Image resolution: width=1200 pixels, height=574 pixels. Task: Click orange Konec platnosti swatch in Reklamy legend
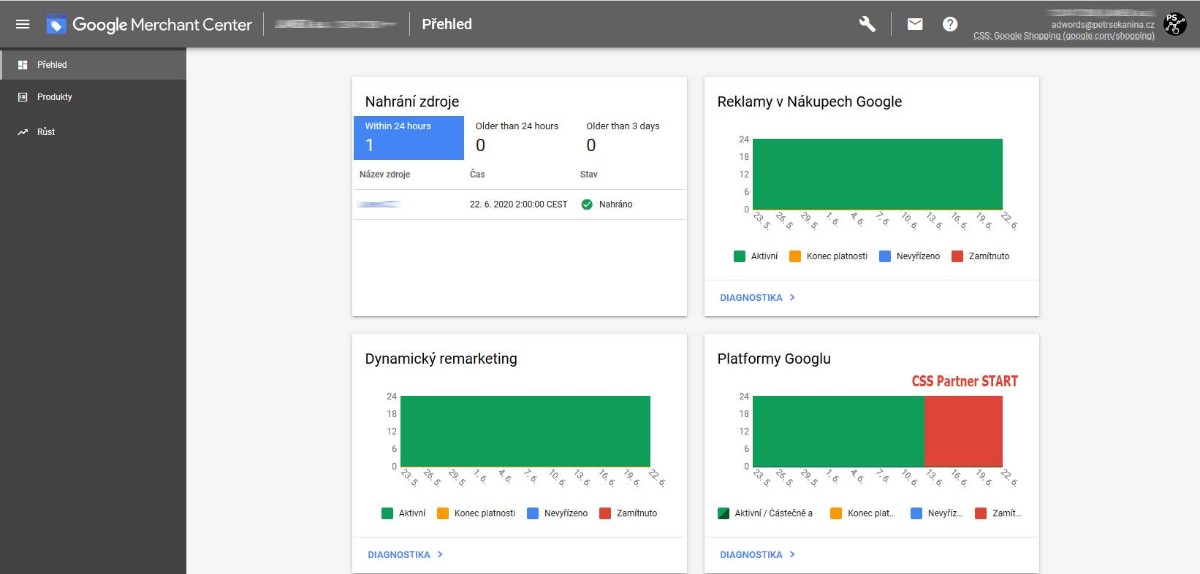click(795, 256)
